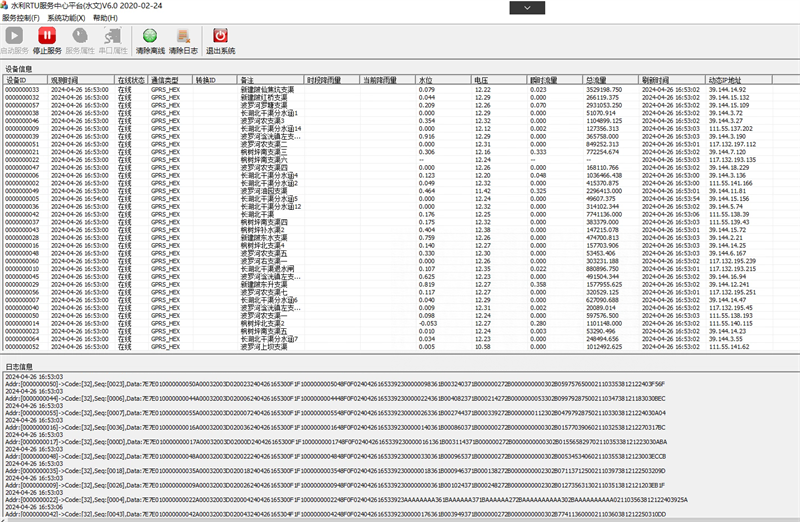Screen dimensions: 800x522
Task: Stop the service with the red 停止服务 icon
Action: [47, 36]
